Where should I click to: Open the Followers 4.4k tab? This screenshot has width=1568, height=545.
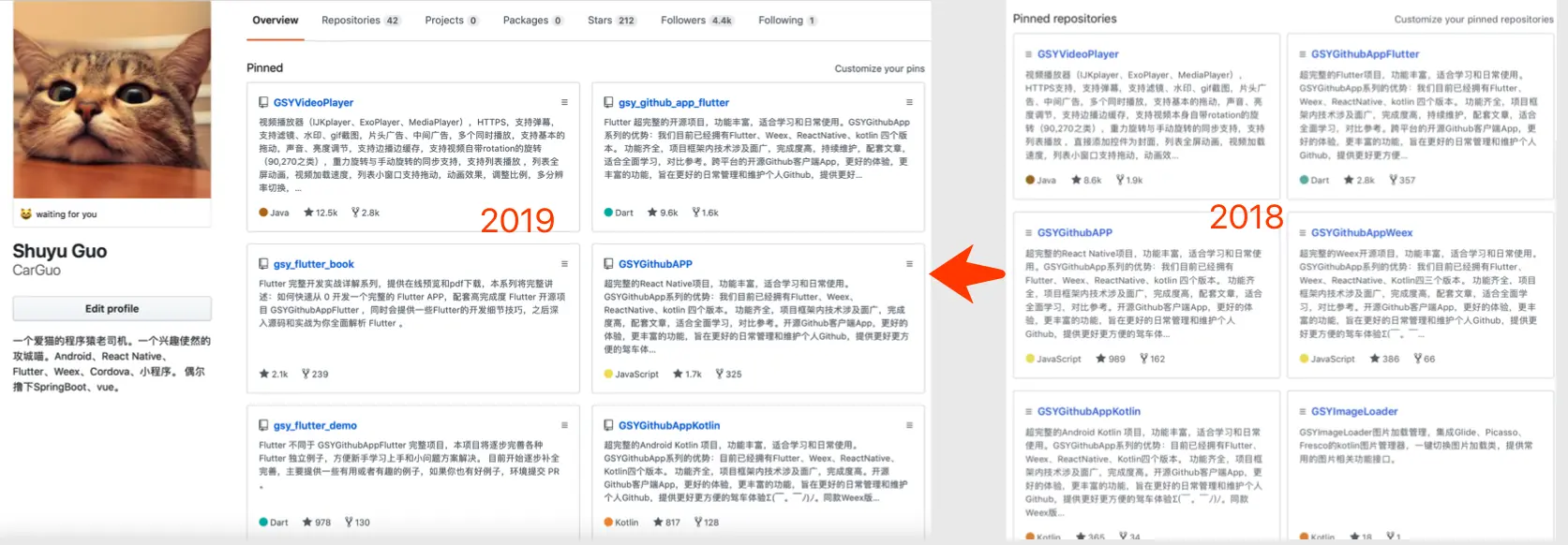point(696,20)
